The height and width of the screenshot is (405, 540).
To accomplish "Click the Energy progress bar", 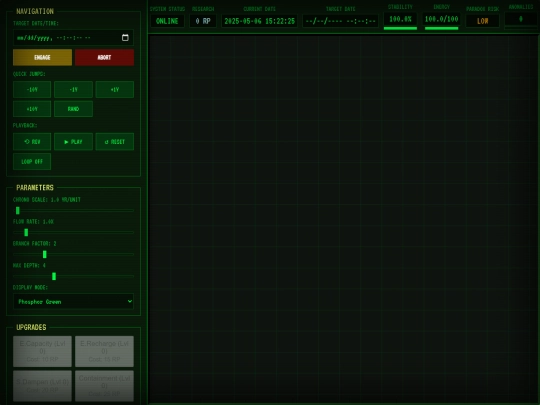I will click(x=442, y=28).
